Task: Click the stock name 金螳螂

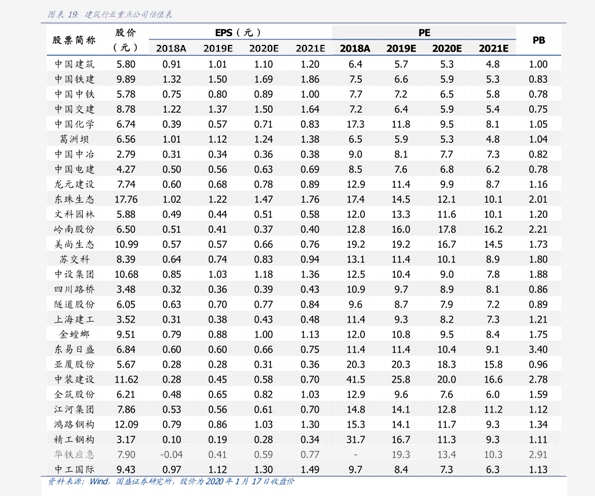Action: pyautogui.click(x=74, y=334)
